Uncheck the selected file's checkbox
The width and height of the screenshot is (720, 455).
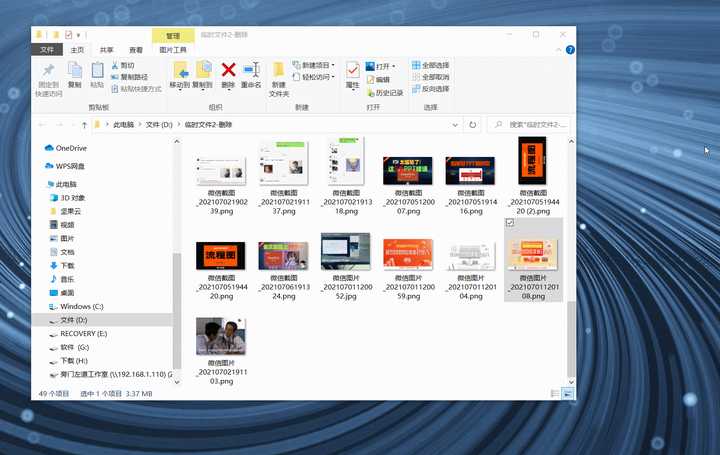(510, 223)
